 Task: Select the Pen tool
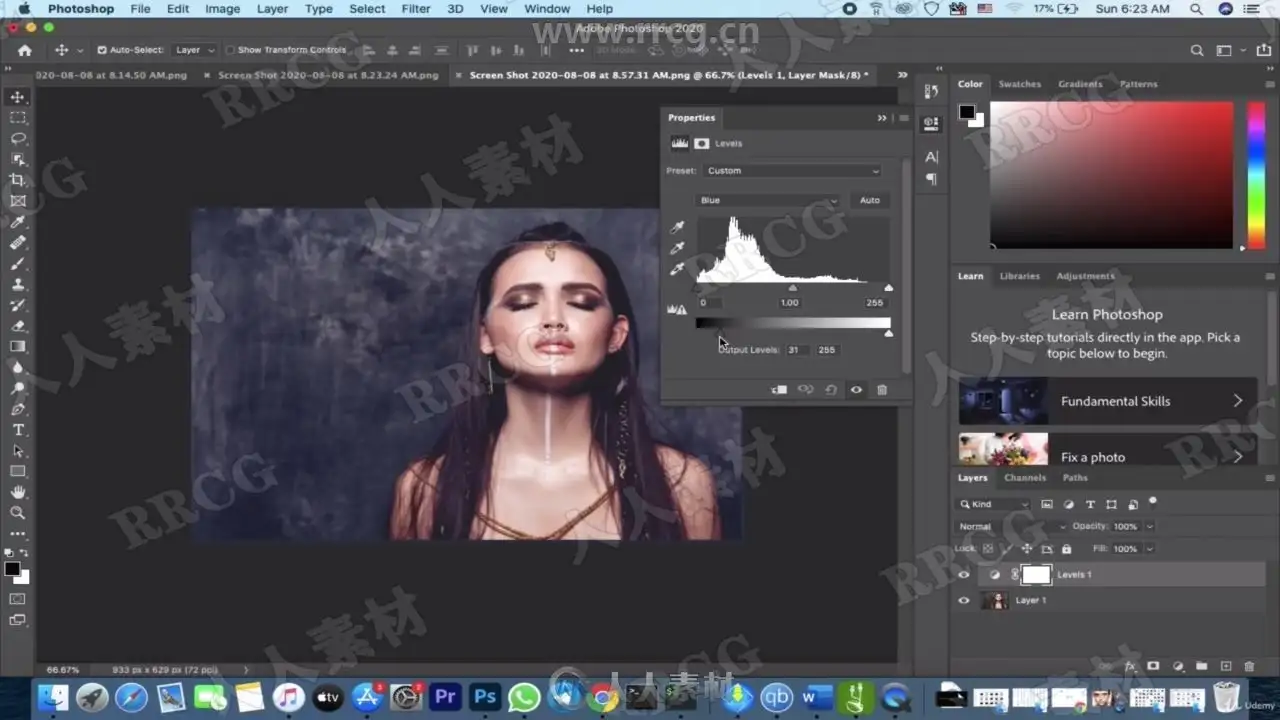click(18, 409)
